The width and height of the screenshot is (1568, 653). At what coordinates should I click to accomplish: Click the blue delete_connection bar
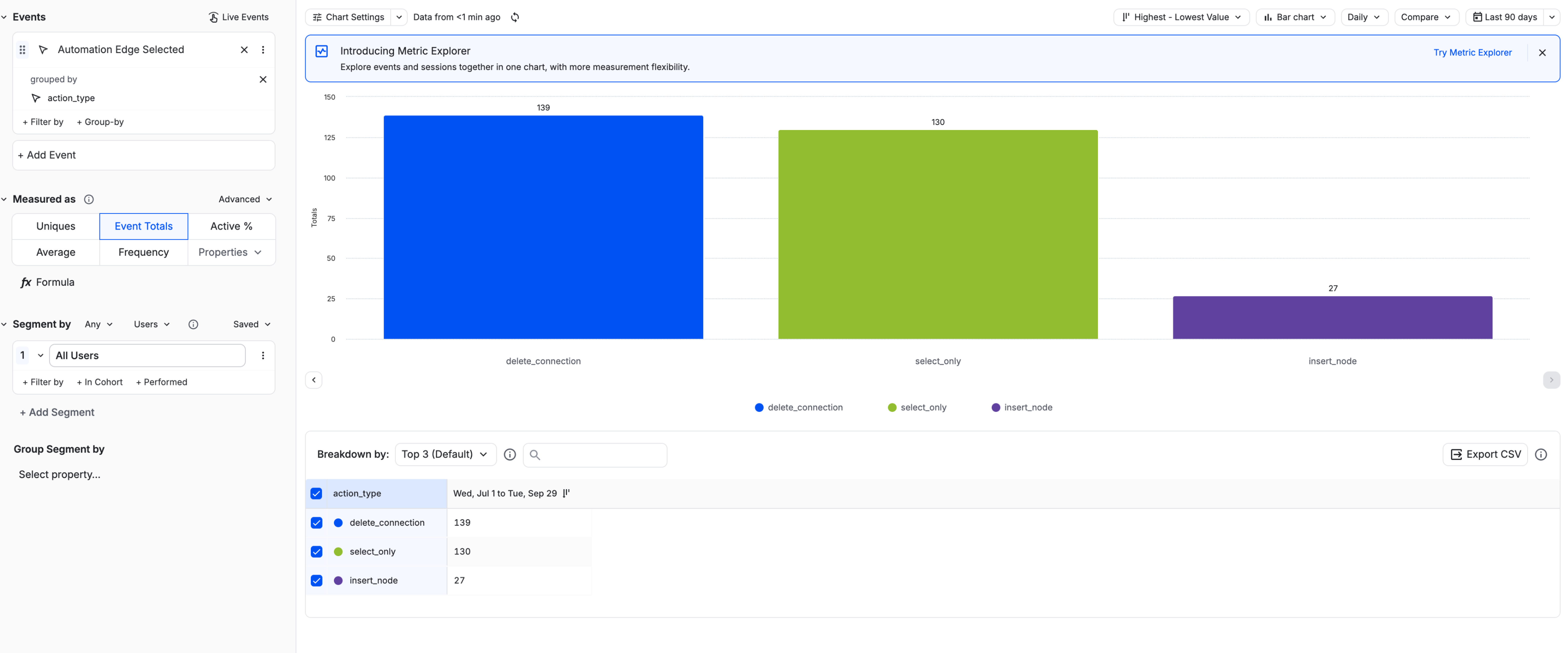[543, 227]
